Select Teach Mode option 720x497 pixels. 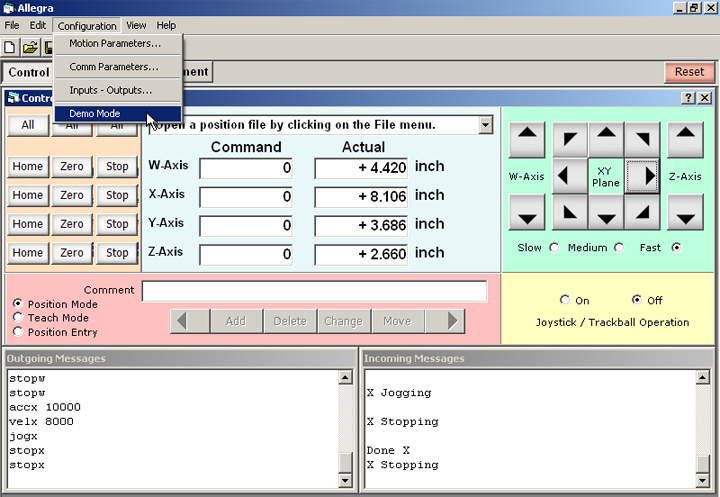17,317
